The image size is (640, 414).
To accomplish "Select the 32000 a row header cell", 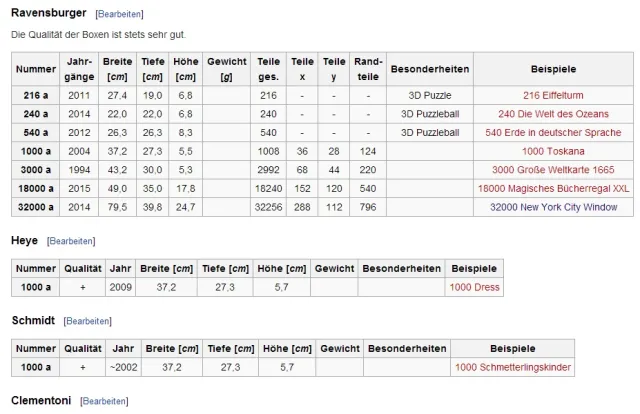I will tap(36, 207).
